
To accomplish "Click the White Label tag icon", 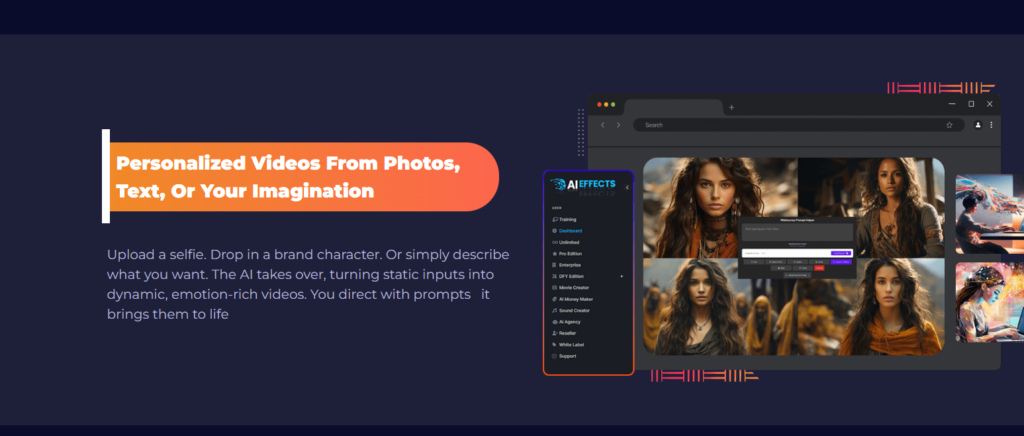I will pyautogui.click(x=554, y=345).
